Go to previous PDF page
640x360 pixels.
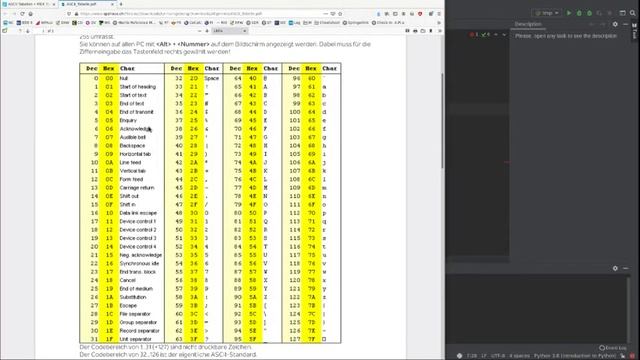point(19,31)
